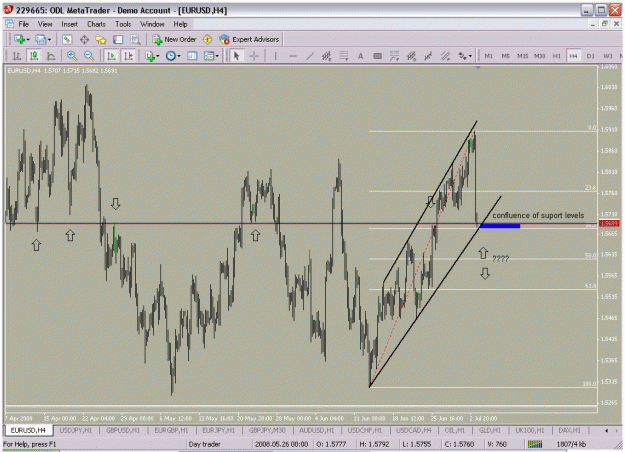Select the crosshair tool
The image size is (625, 452).
tap(254, 56)
